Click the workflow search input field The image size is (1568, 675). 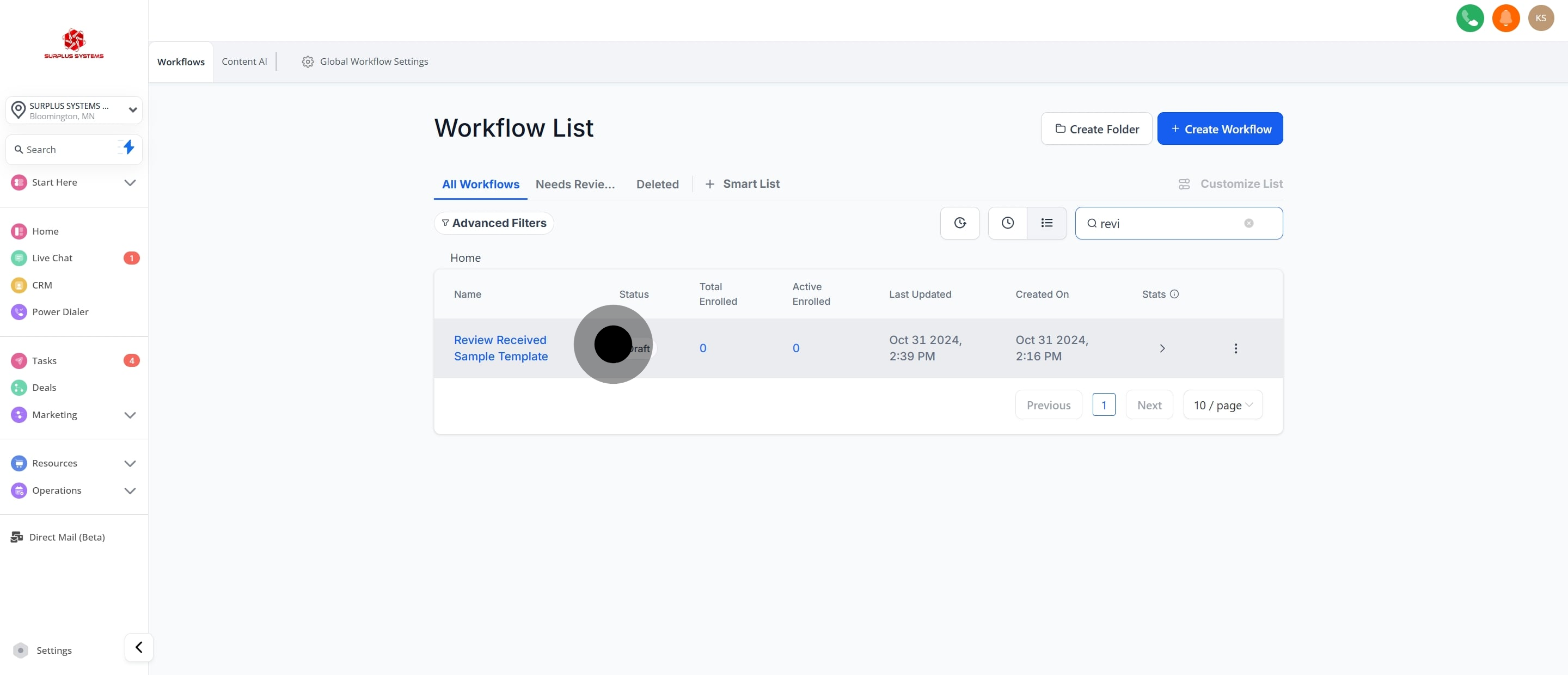1169,223
